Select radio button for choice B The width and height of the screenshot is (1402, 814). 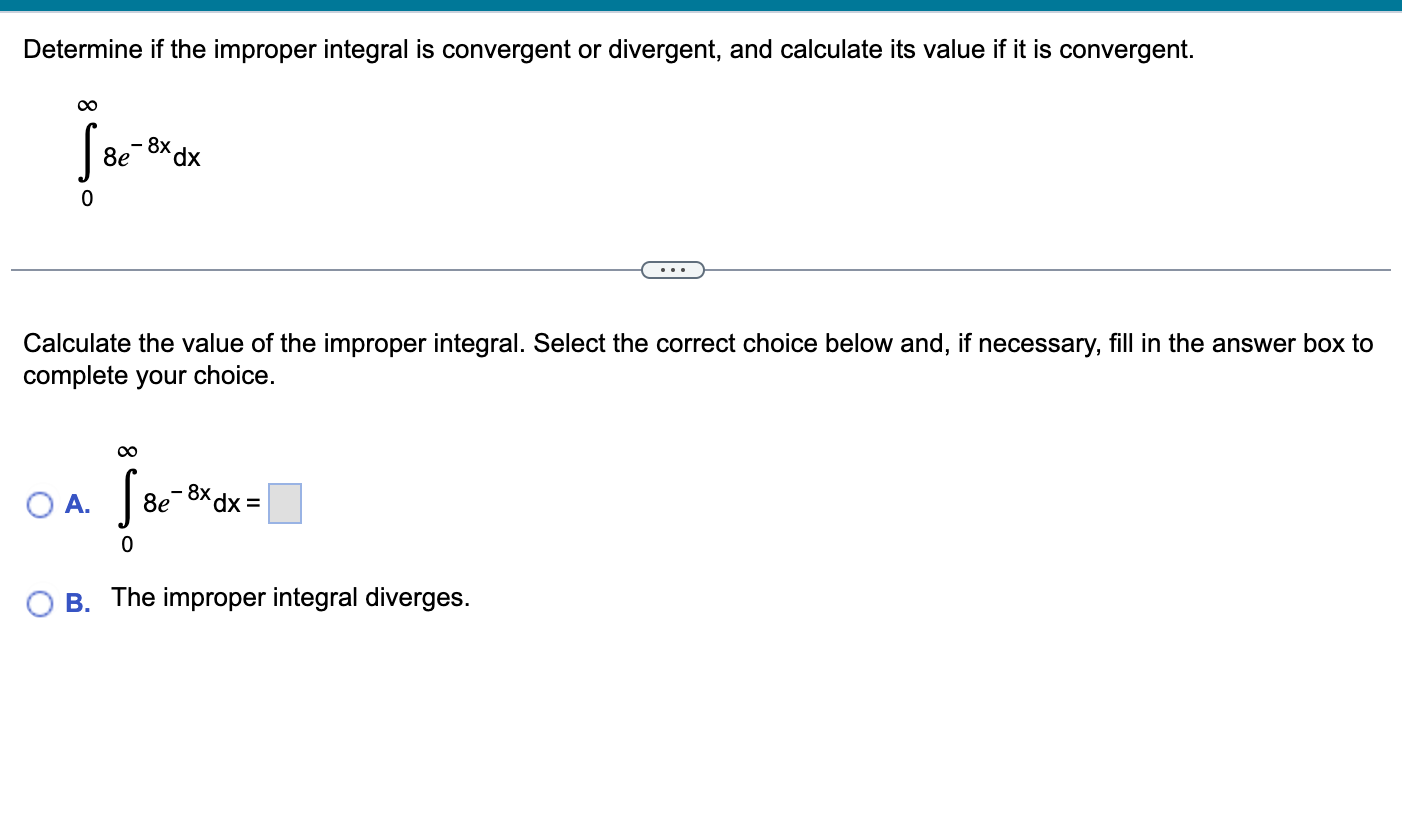coord(40,603)
